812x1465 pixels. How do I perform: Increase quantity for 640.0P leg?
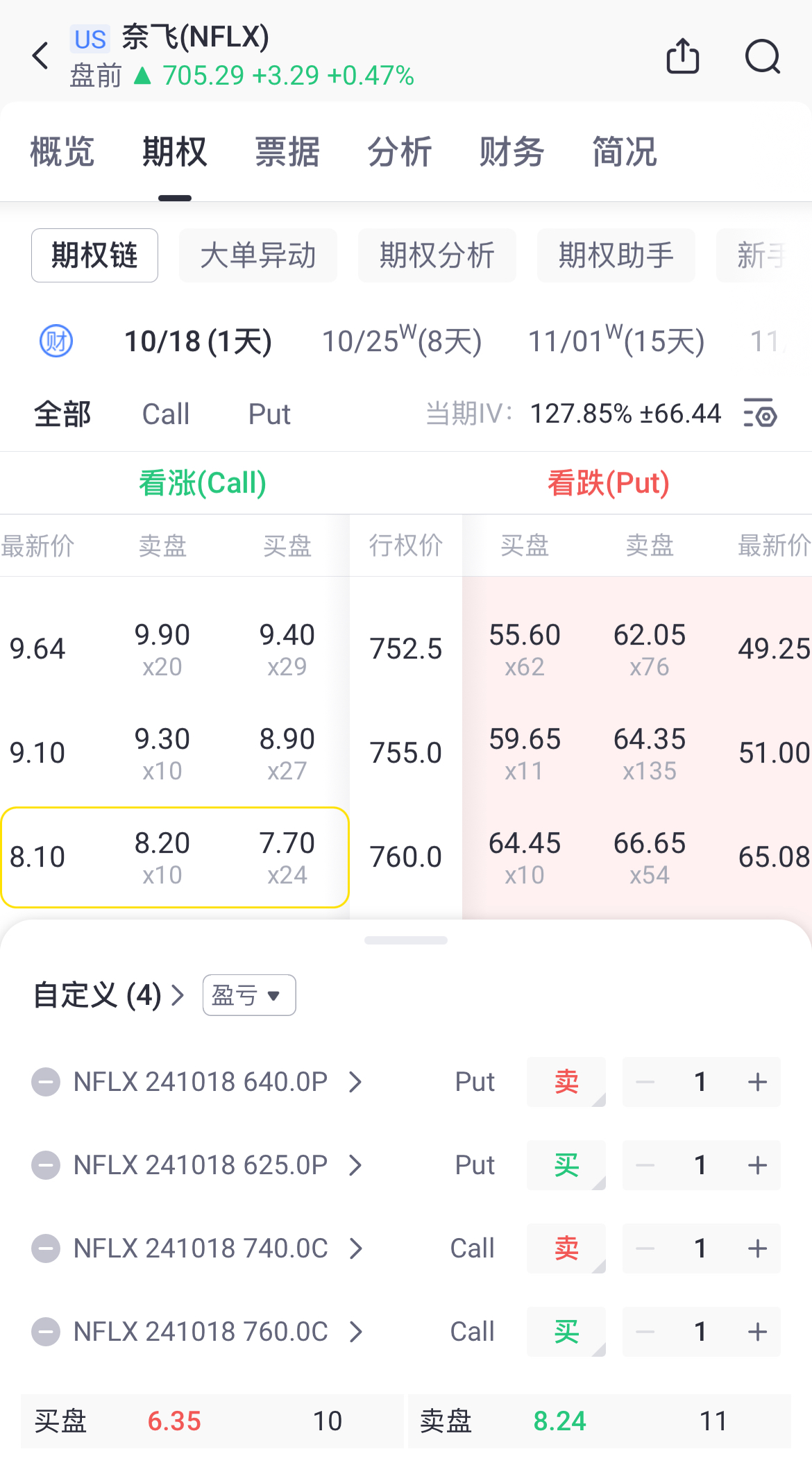(757, 1081)
